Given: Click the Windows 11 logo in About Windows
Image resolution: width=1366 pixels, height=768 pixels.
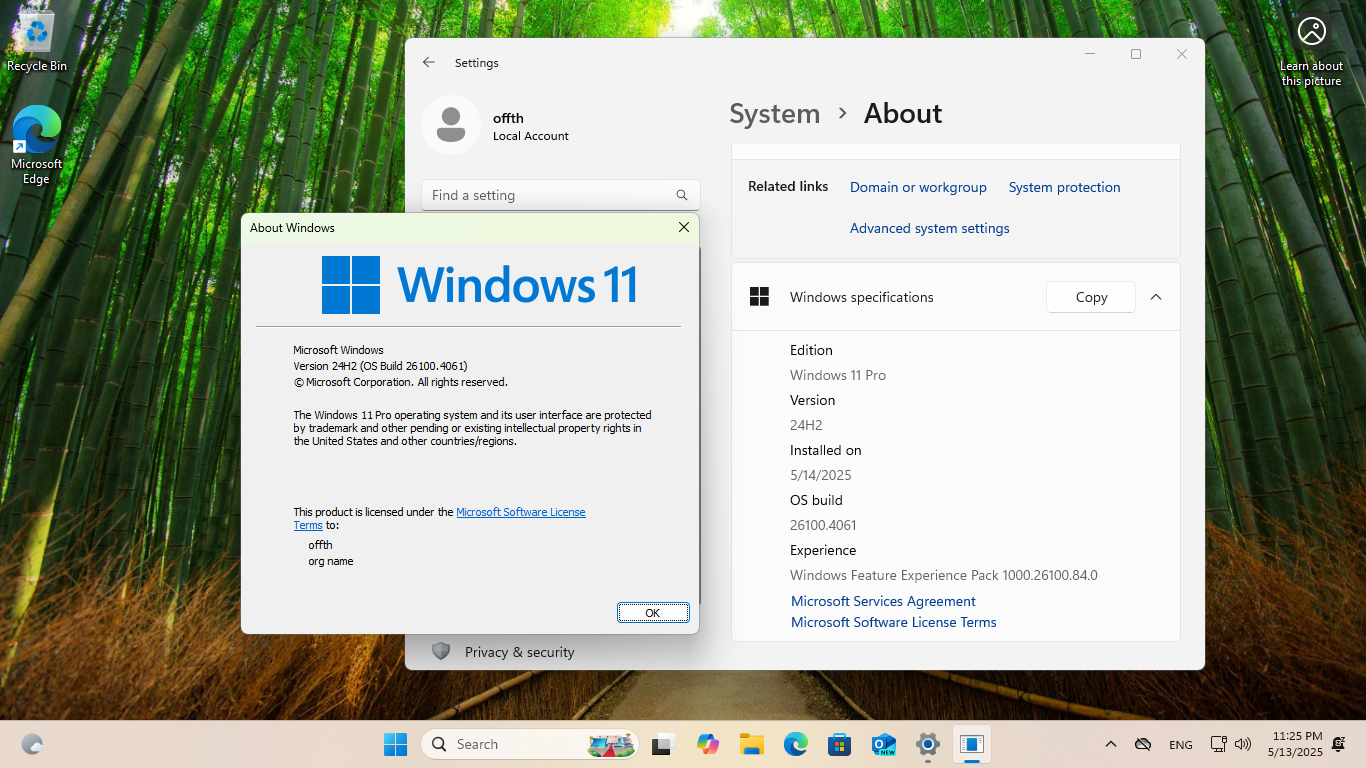Looking at the screenshot, I should pyautogui.click(x=480, y=285).
